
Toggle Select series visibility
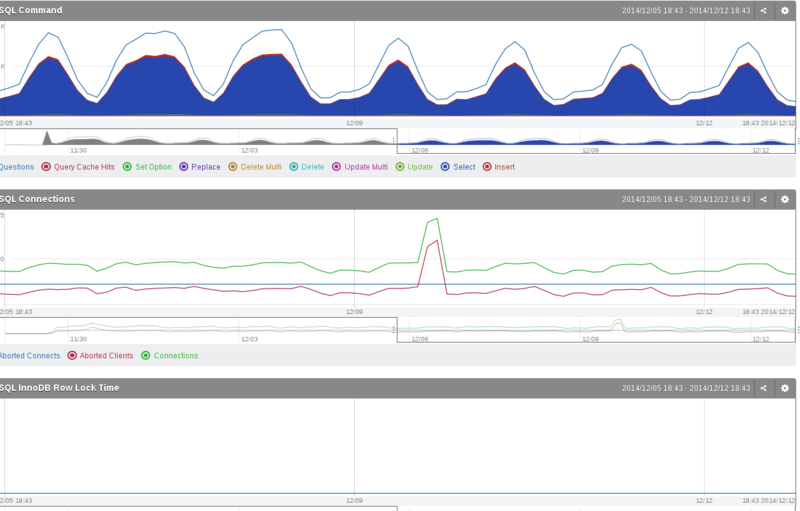coord(458,167)
